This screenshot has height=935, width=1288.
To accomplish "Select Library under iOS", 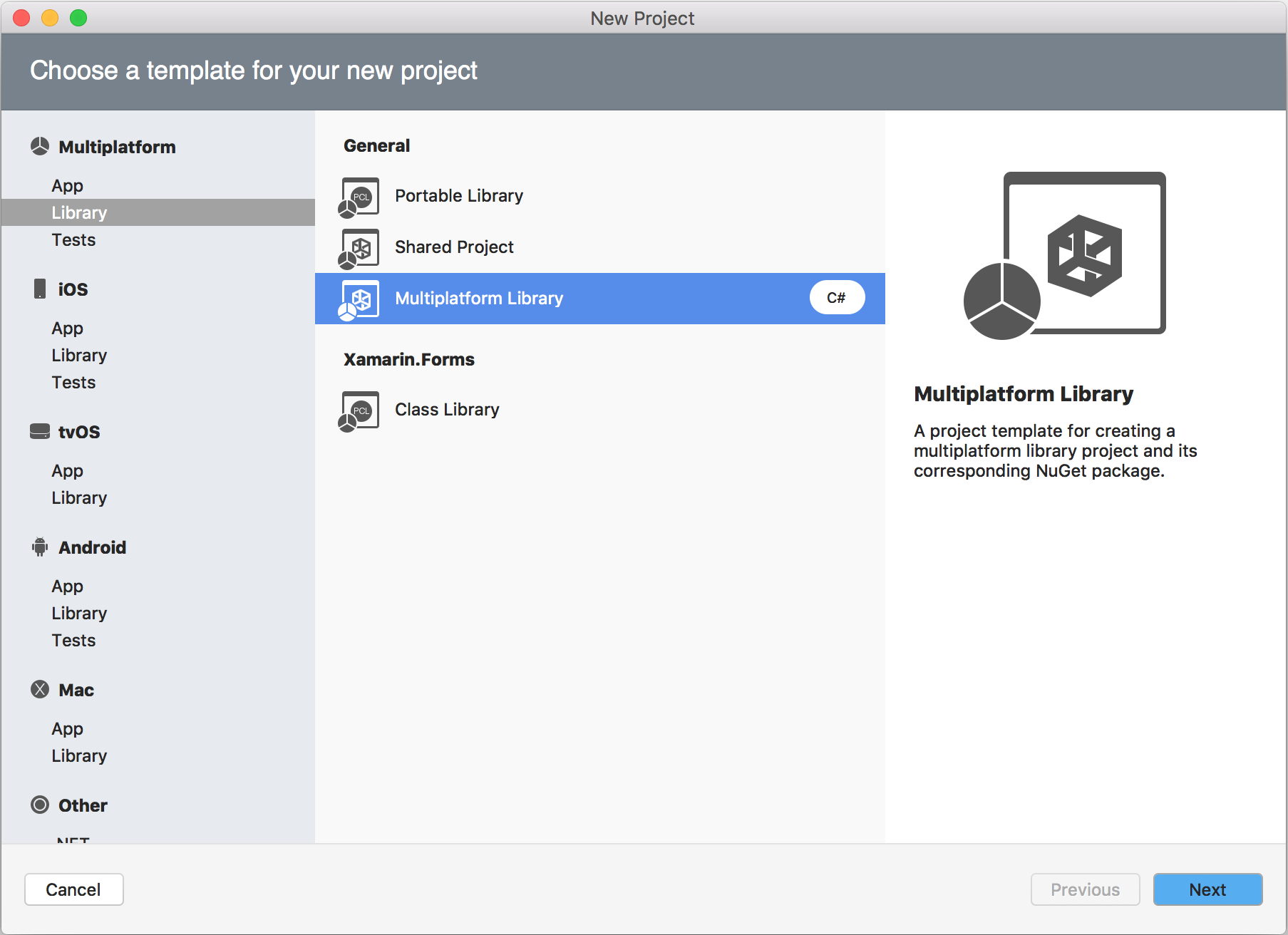I will tap(158, 355).
